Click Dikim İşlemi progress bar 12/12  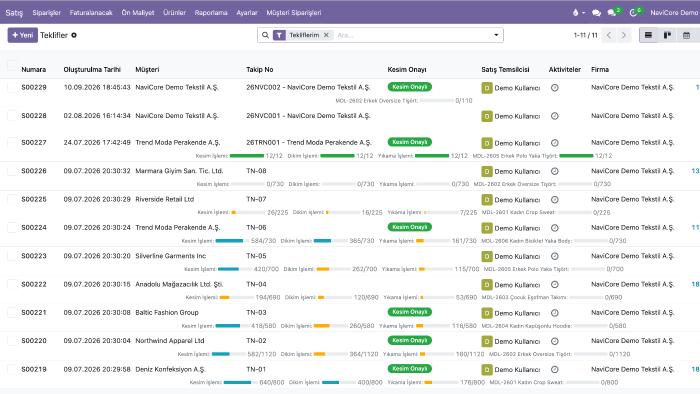tap(337, 156)
